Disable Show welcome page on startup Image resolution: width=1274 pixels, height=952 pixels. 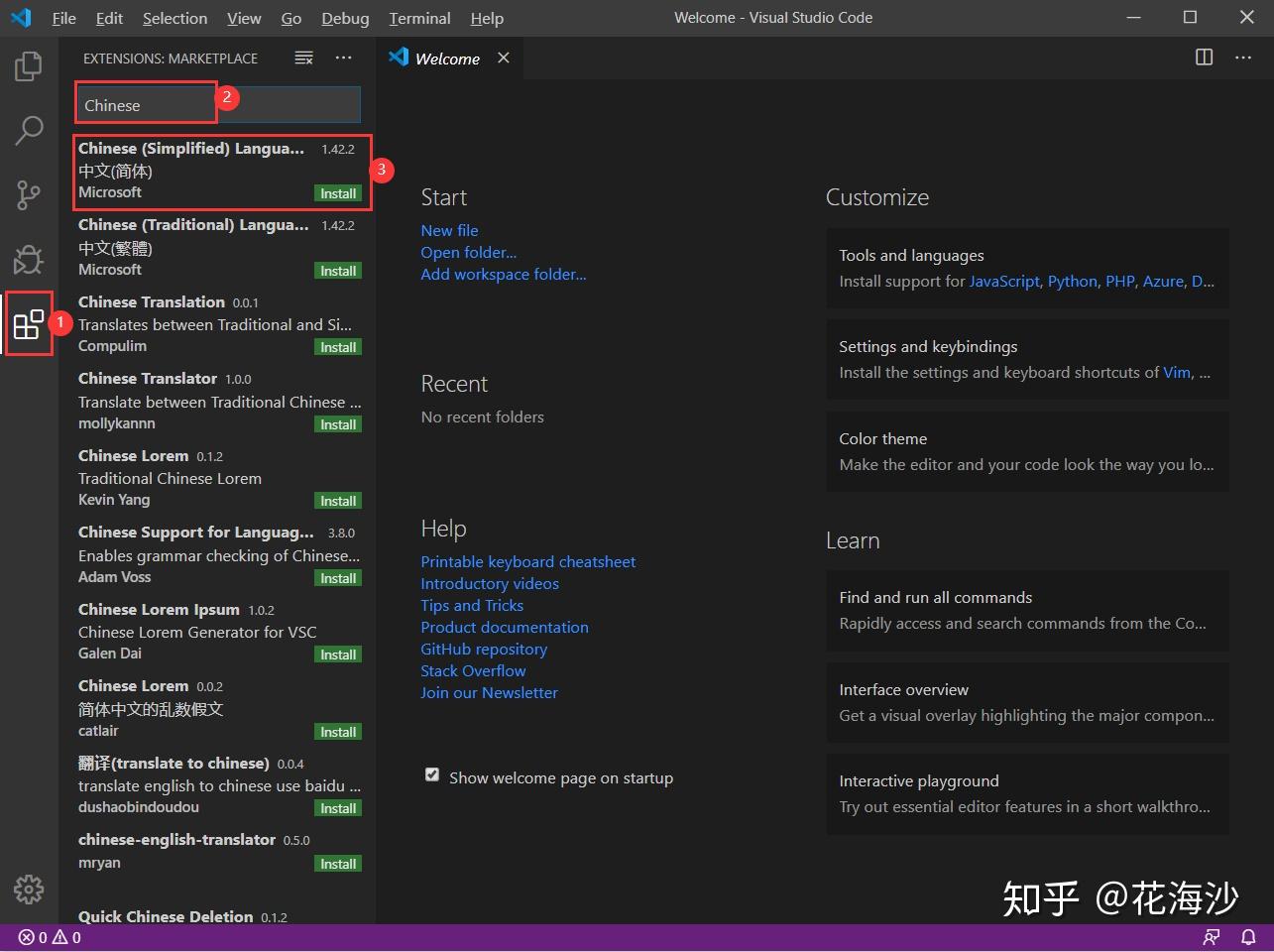(x=431, y=774)
